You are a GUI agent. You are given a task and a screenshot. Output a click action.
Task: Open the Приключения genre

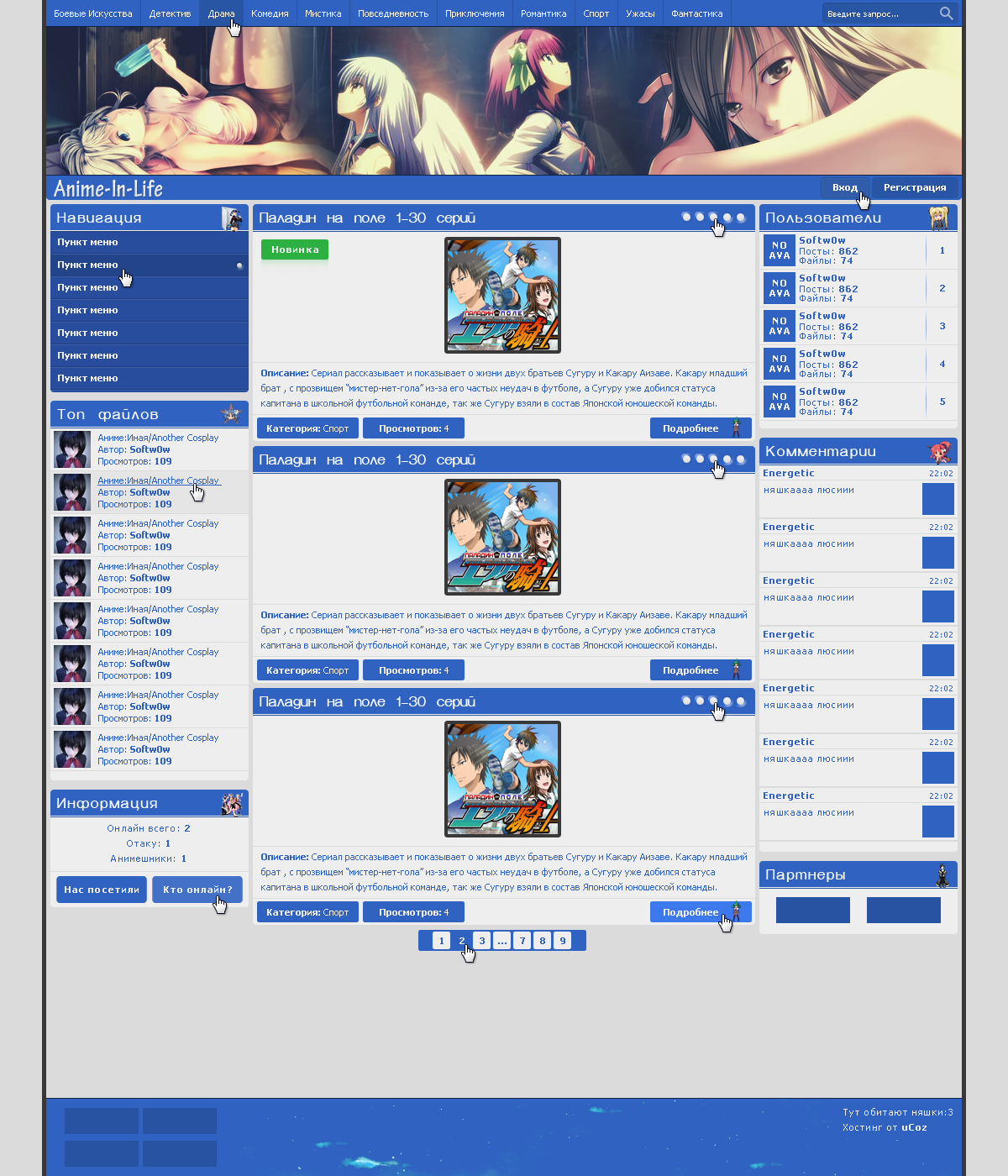tap(475, 13)
